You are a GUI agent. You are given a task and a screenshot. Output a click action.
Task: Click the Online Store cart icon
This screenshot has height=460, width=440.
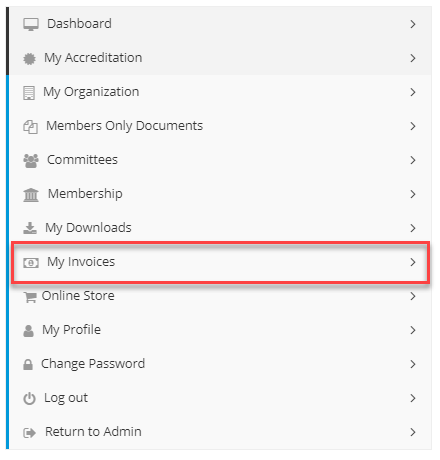pos(30,297)
